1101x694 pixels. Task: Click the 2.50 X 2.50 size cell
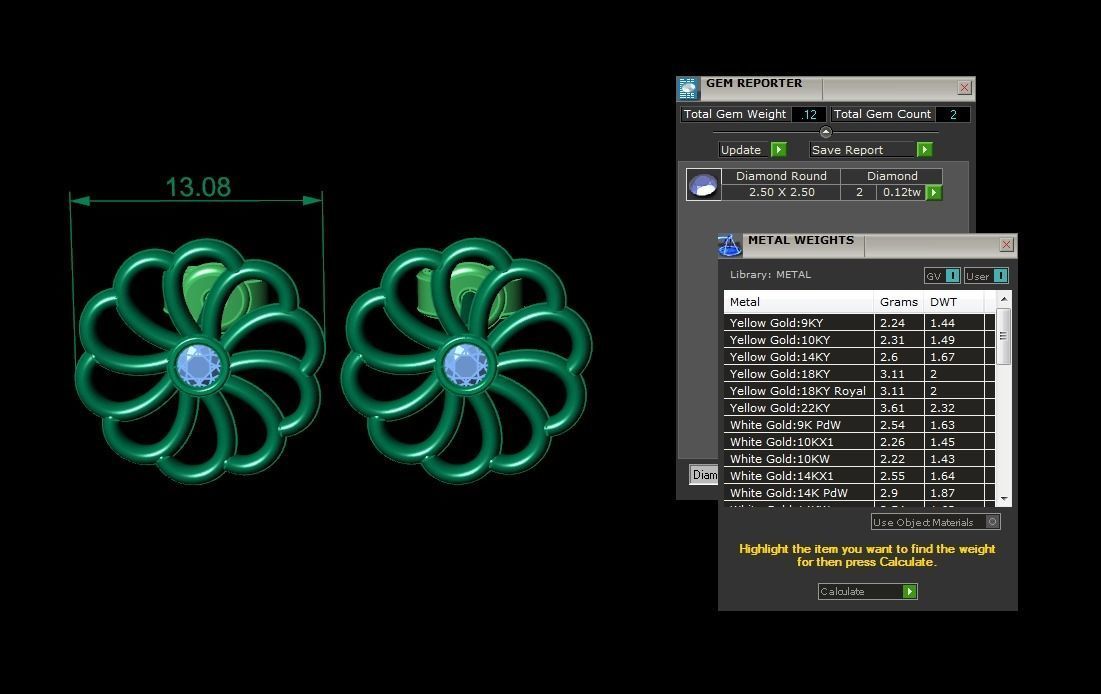click(781, 192)
